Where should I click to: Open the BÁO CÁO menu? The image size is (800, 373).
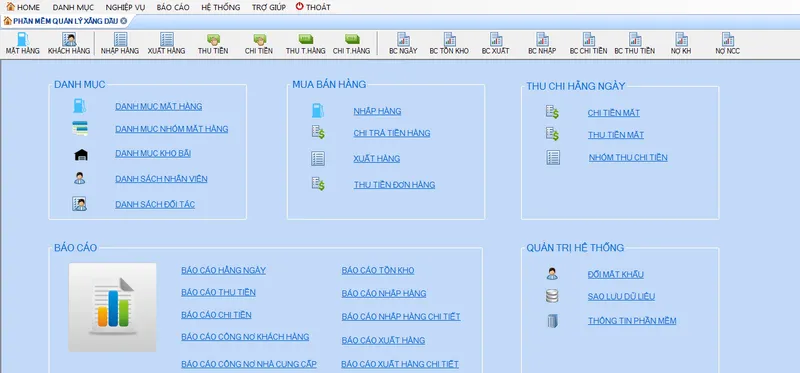click(173, 7)
